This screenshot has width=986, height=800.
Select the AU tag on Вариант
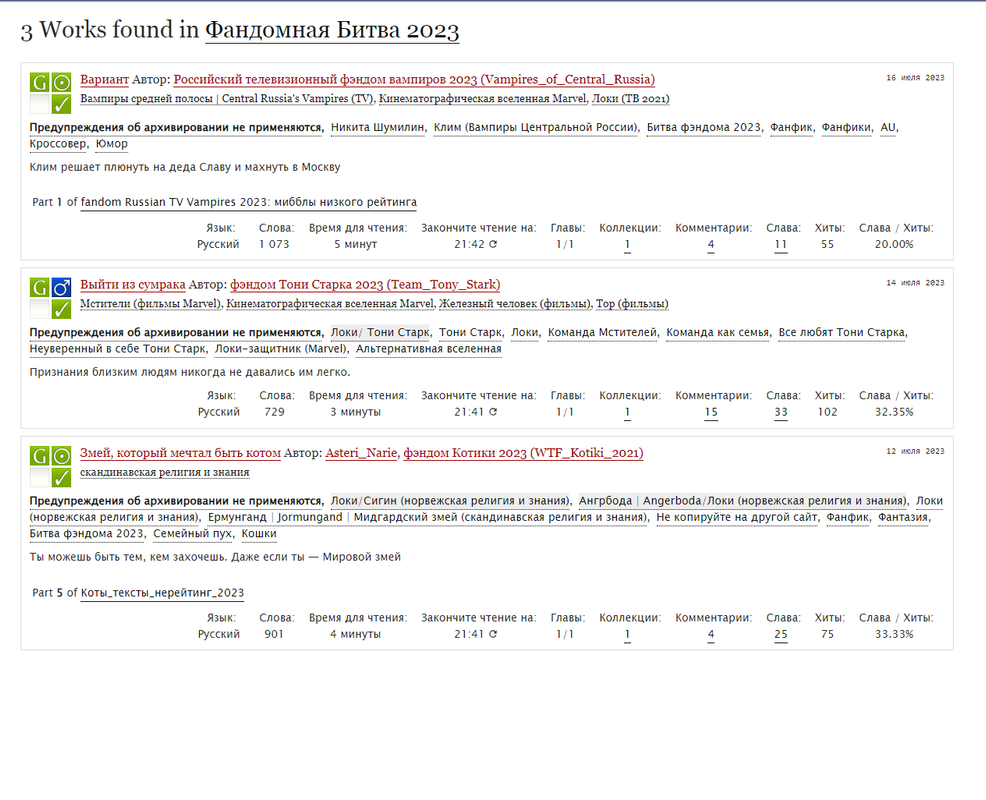tap(888, 127)
